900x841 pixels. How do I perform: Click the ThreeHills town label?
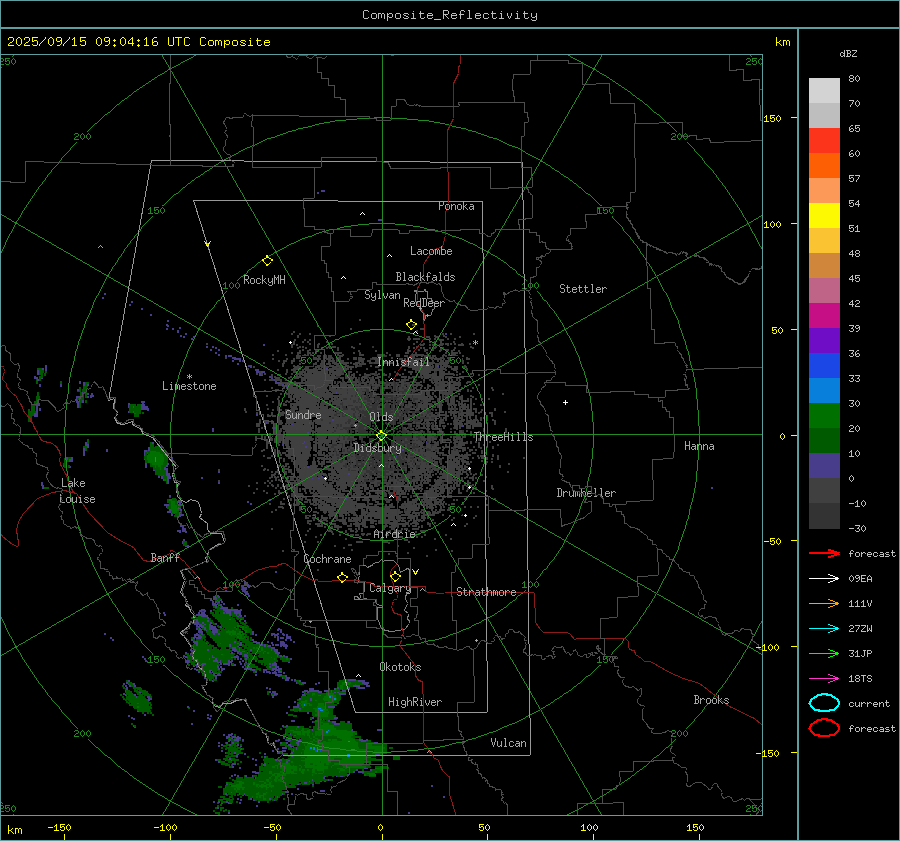503,437
